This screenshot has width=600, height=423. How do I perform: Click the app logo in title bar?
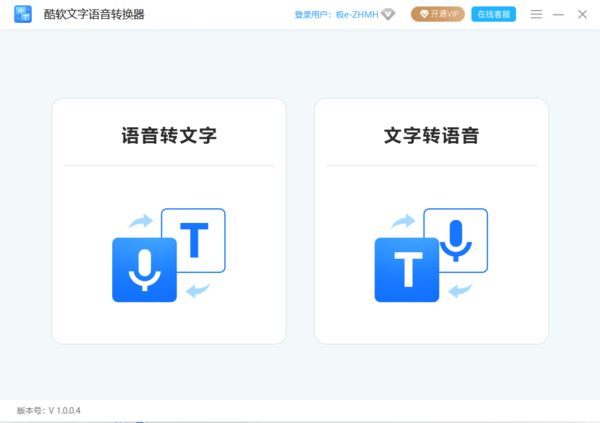click(23, 14)
